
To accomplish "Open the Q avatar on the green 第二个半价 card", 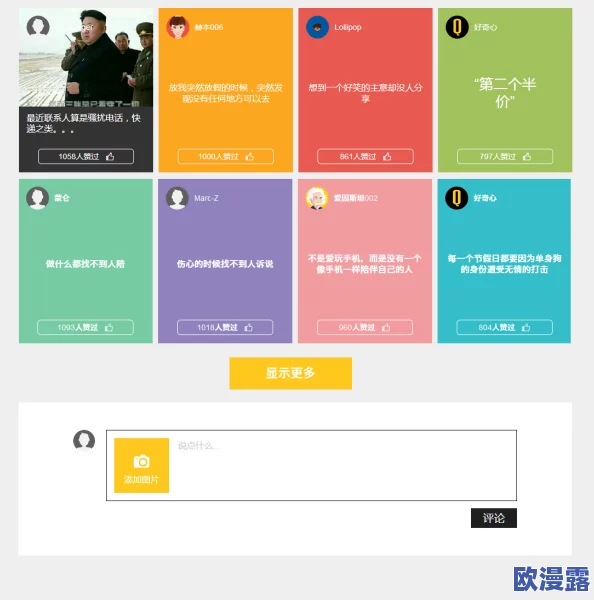I will (457, 27).
